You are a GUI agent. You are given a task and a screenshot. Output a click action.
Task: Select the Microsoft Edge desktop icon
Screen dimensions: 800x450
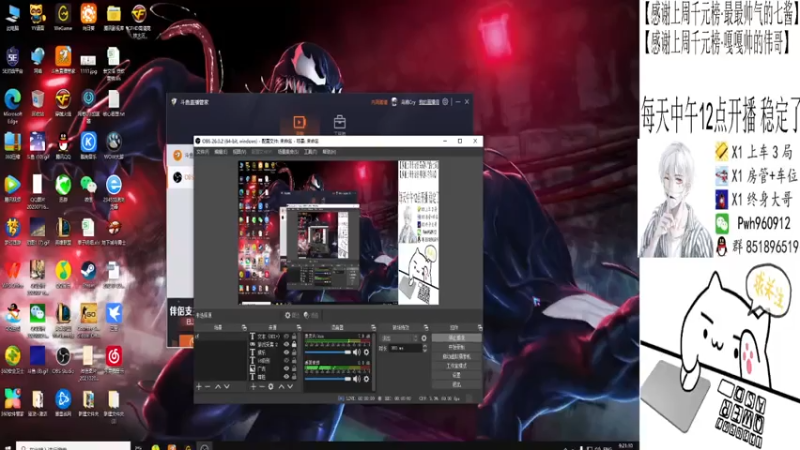click(13, 105)
